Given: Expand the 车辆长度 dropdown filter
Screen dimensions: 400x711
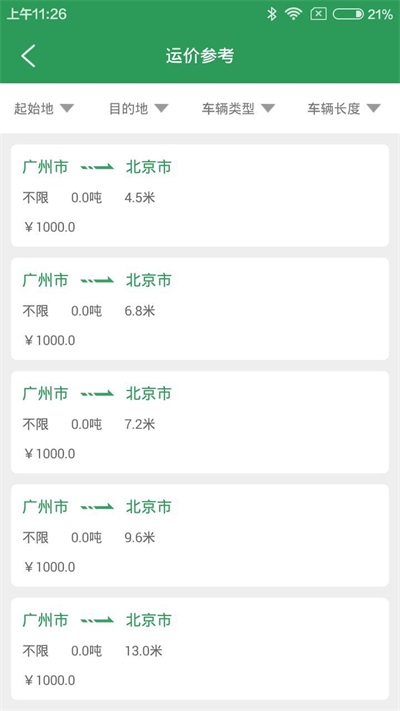Looking at the screenshot, I should [344, 109].
